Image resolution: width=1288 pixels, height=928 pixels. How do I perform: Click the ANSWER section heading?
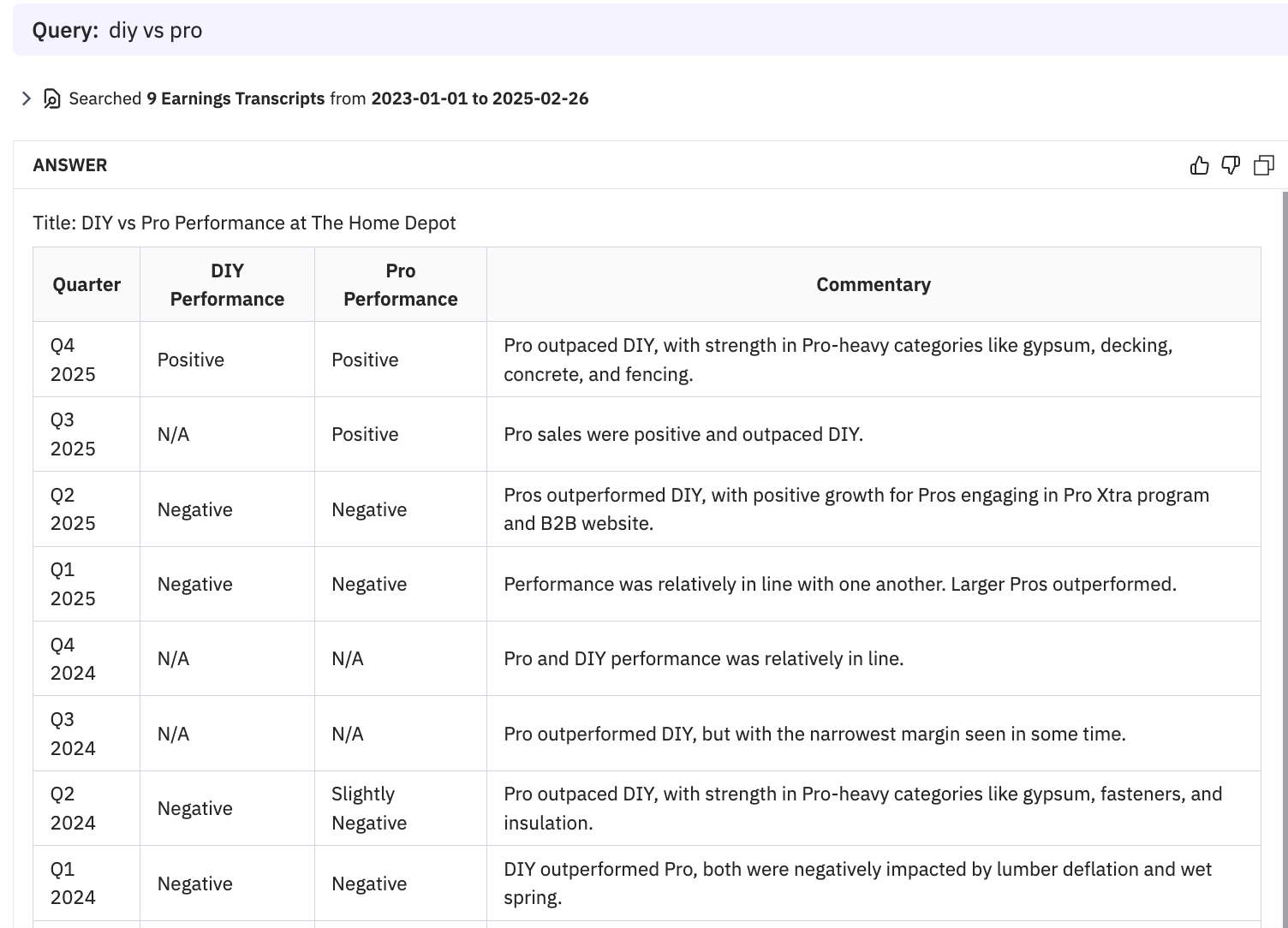[x=70, y=165]
